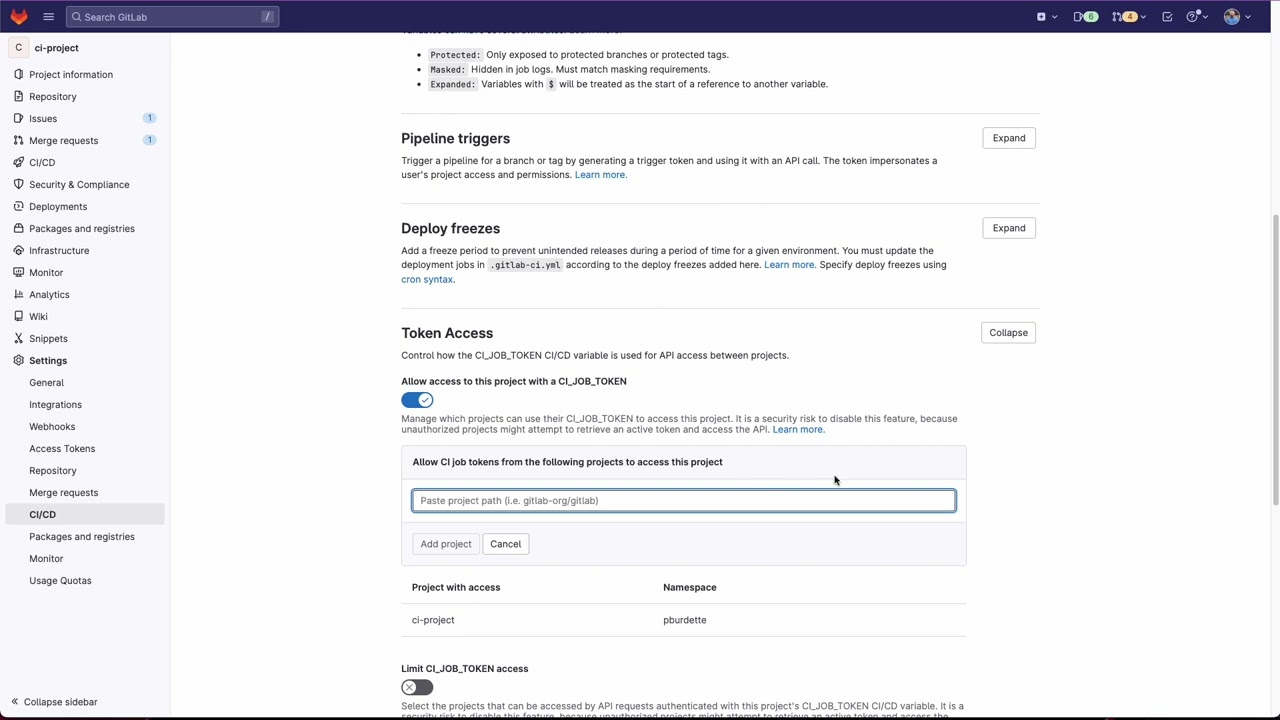Open General under Settings
Viewport: 1280px width, 720px height.
click(46, 382)
